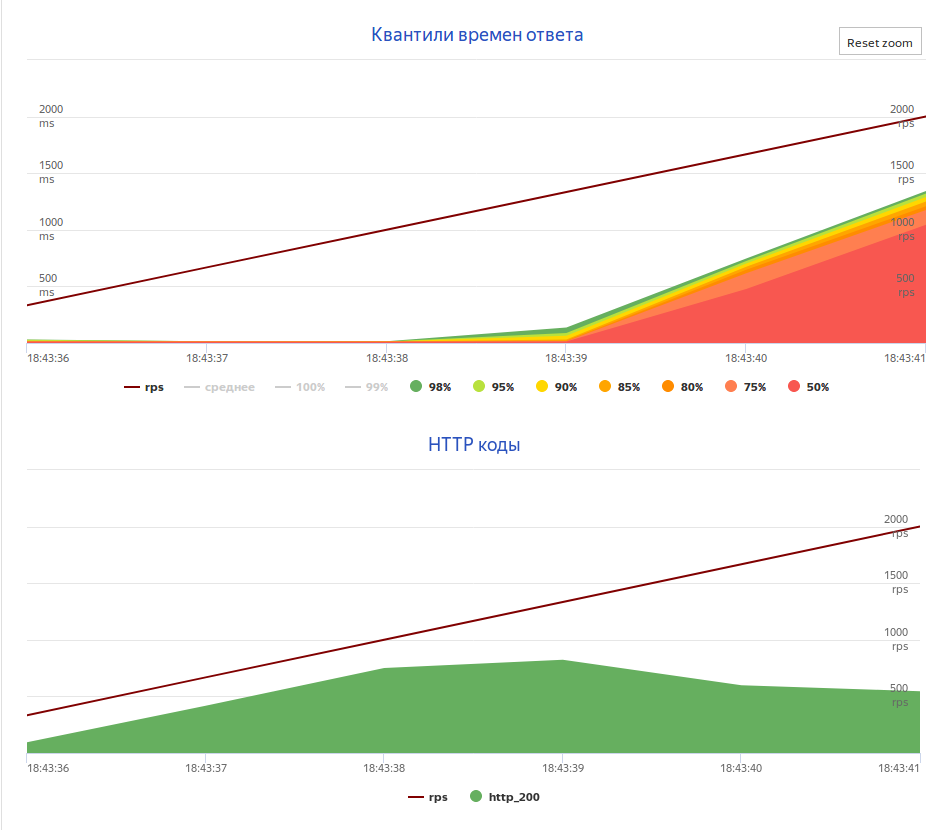Enable the среднее series in legend
This screenshot has height=830, width=937.
point(219,387)
